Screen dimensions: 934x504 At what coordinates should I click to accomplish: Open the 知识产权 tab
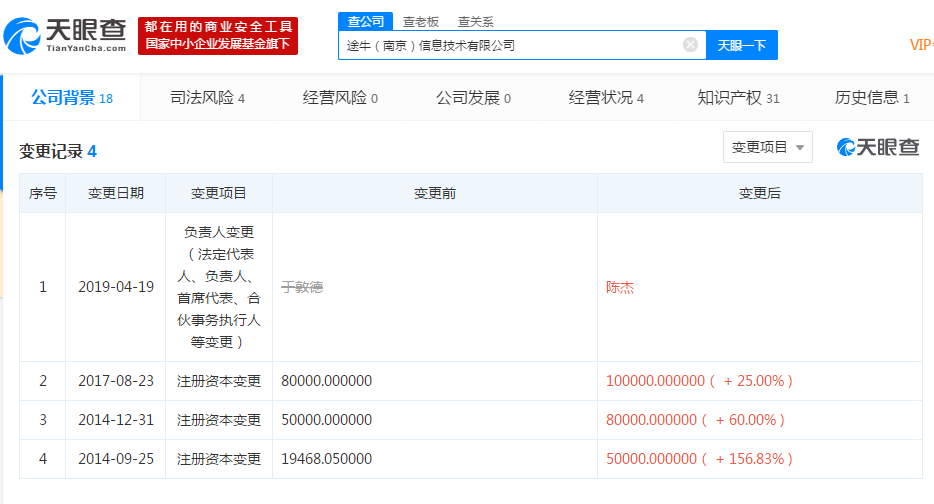[739, 98]
